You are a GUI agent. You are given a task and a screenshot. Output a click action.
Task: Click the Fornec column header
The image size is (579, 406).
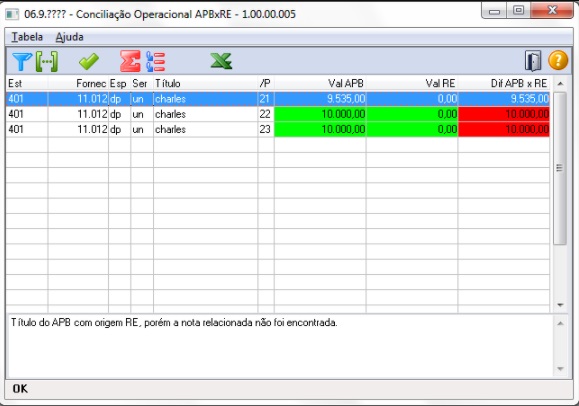coord(78,83)
